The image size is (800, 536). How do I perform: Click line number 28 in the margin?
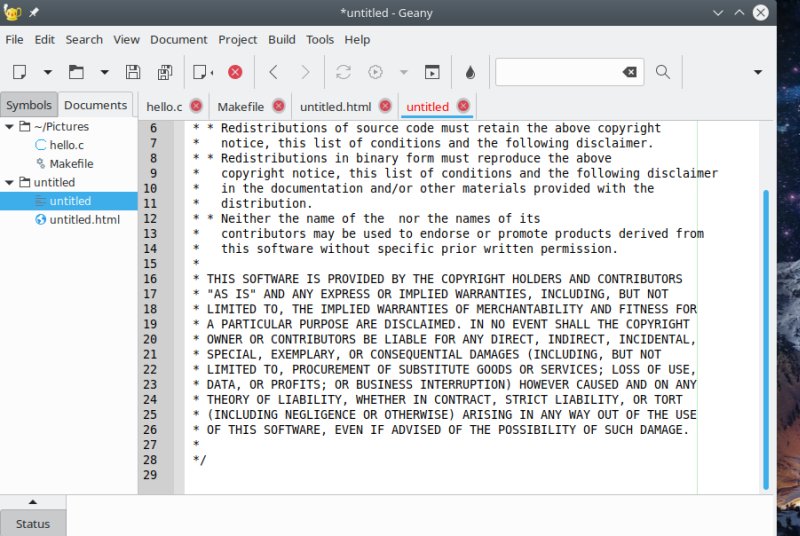[x=150, y=460]
